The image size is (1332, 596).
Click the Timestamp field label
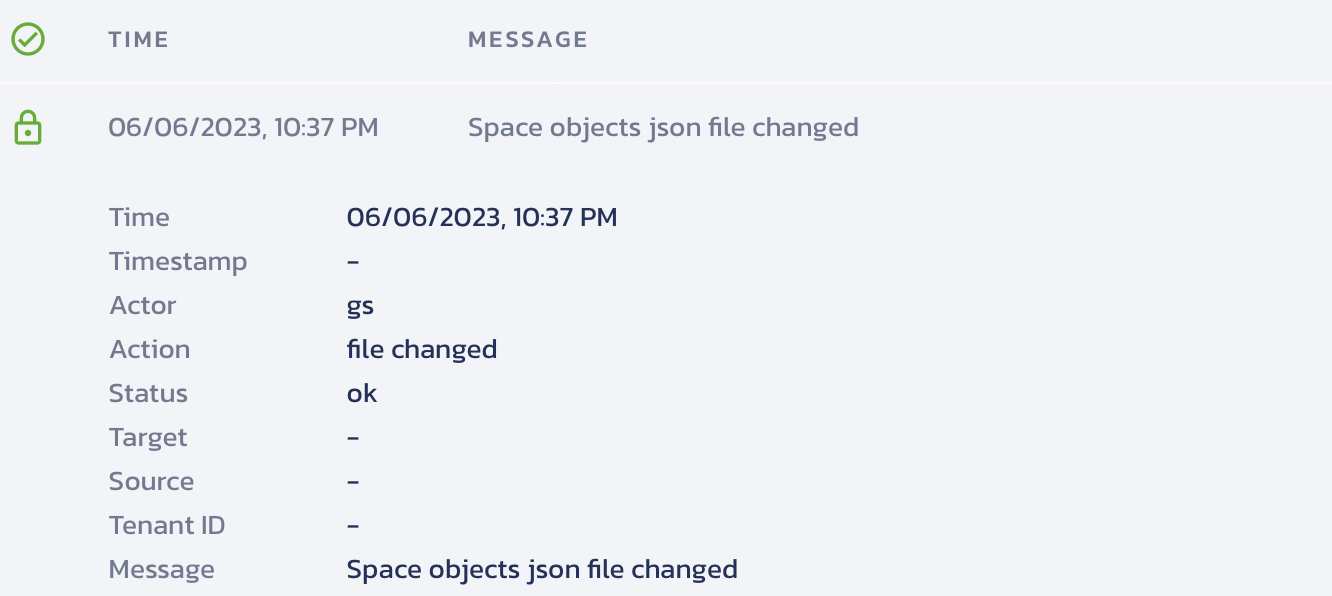tap(178, 261)
